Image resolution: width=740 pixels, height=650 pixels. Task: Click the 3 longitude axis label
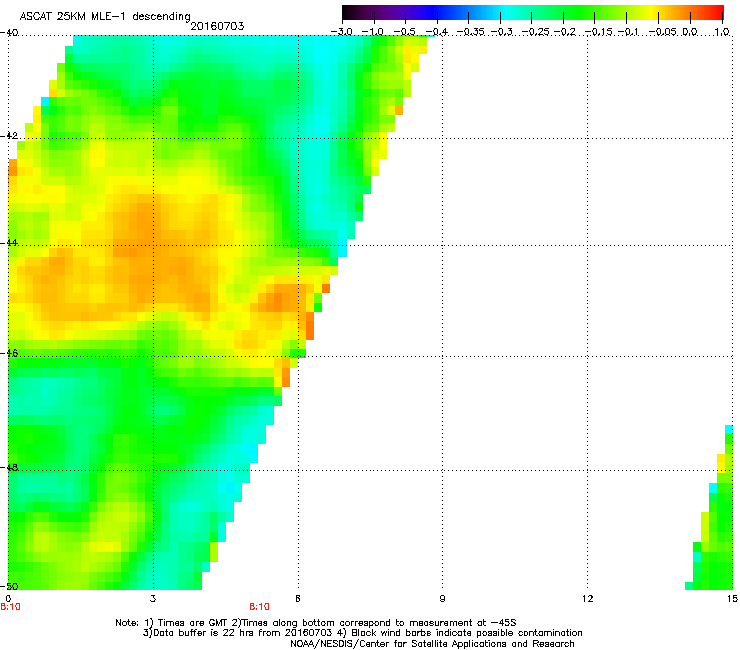(x=153, y=599)
